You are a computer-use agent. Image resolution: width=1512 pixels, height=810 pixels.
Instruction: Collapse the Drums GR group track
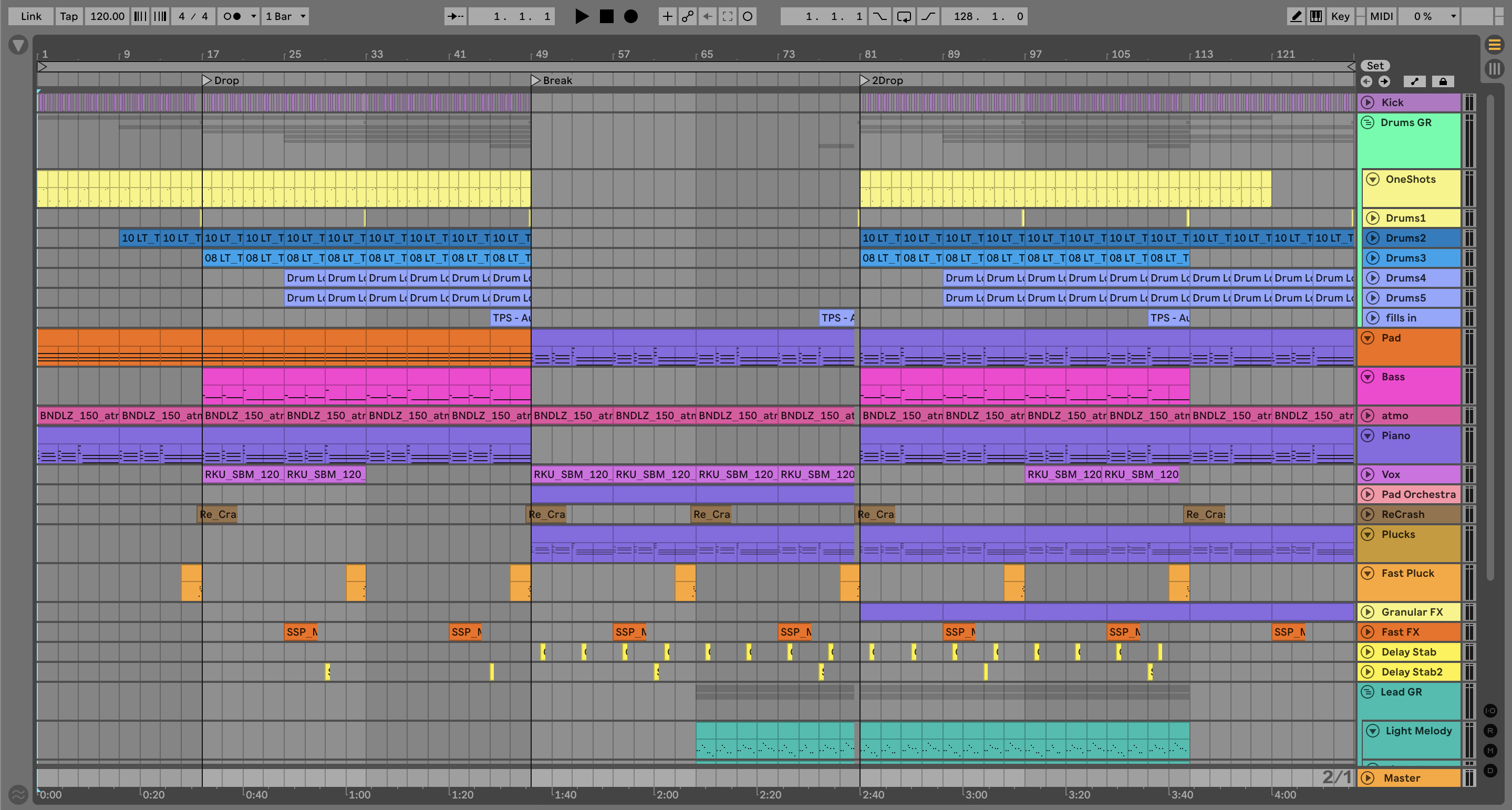(x=1368, y=123)
